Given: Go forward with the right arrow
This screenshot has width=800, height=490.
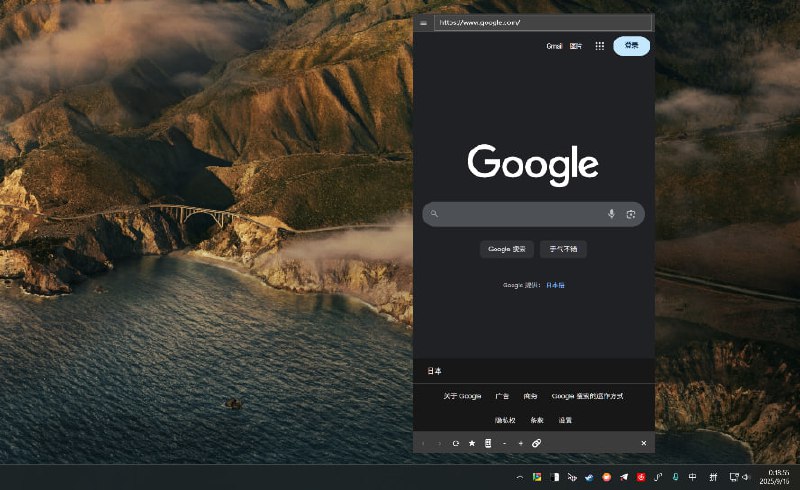Looking at the screenshot, I should point(439,444).
